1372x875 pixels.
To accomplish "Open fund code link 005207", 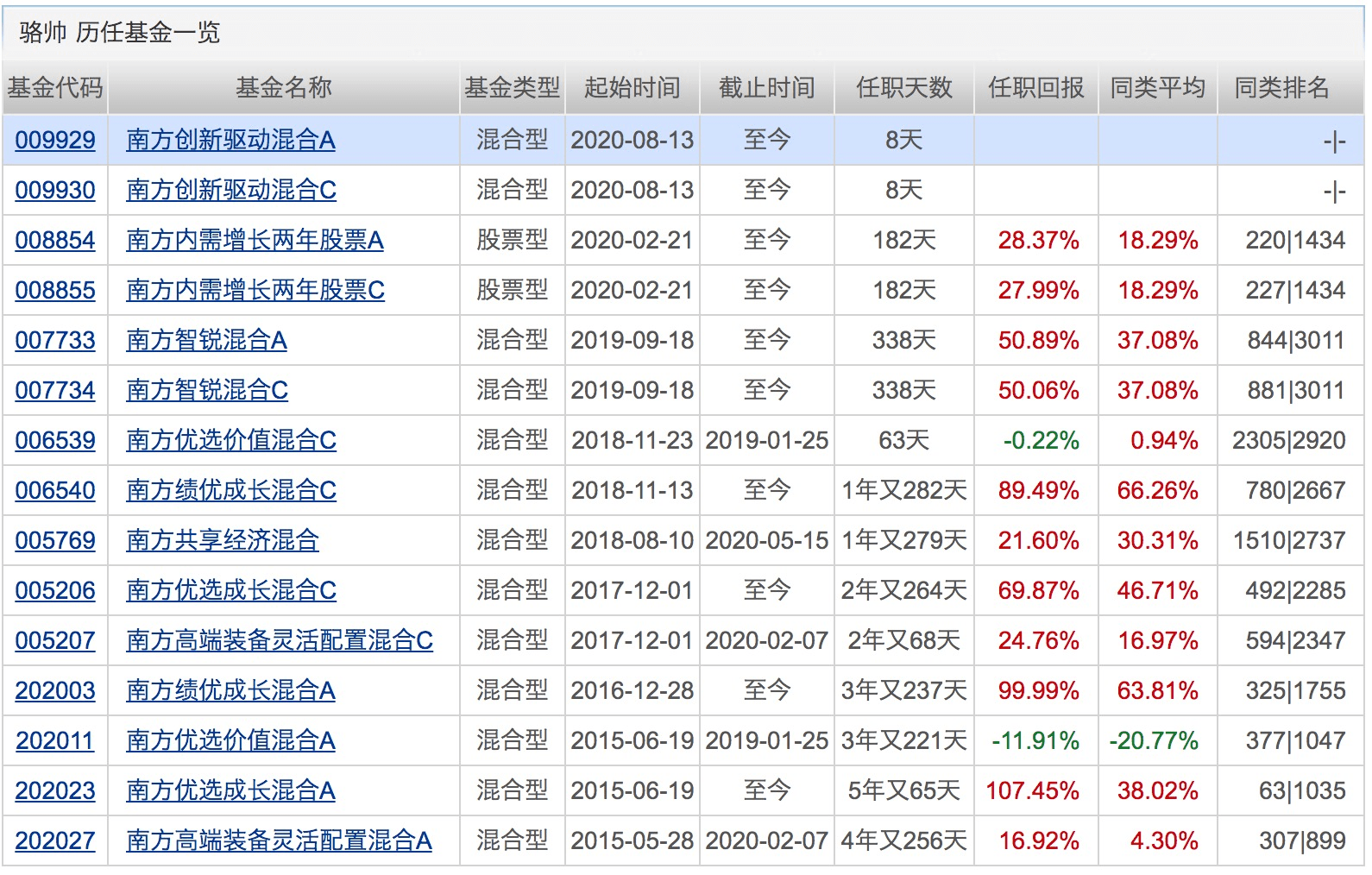I will pyautogui.click(x=55, y=640).
